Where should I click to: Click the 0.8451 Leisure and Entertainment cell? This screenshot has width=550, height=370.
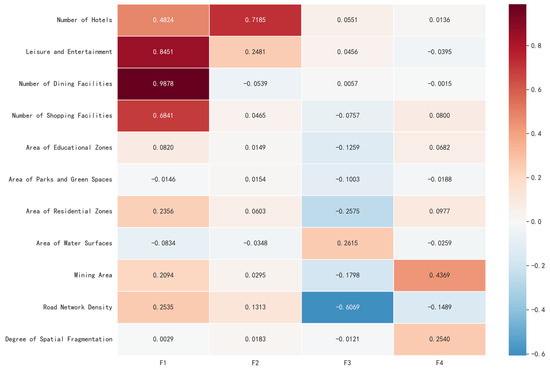163,52
